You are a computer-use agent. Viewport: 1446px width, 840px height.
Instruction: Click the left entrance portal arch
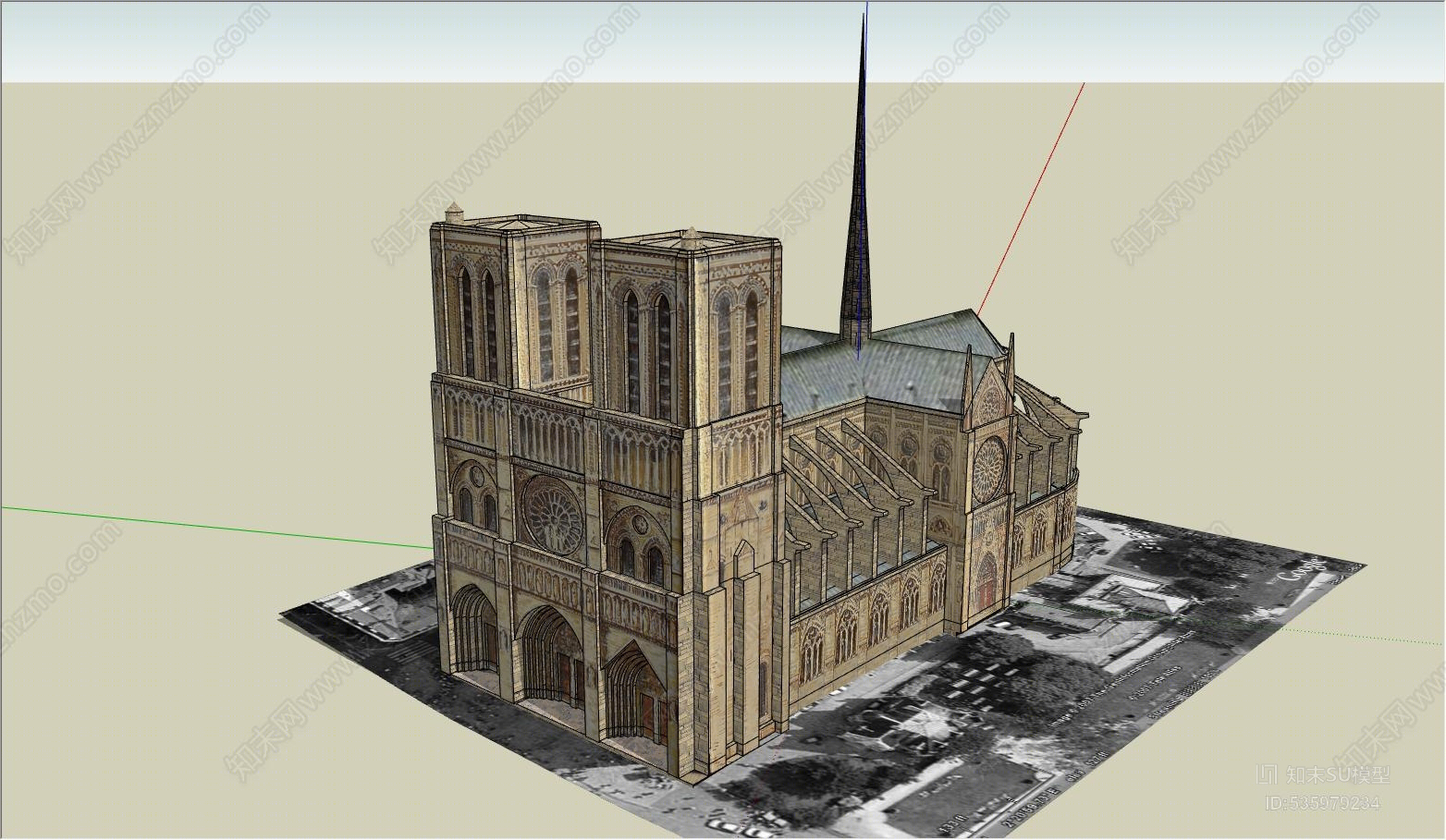click(475, 631)
